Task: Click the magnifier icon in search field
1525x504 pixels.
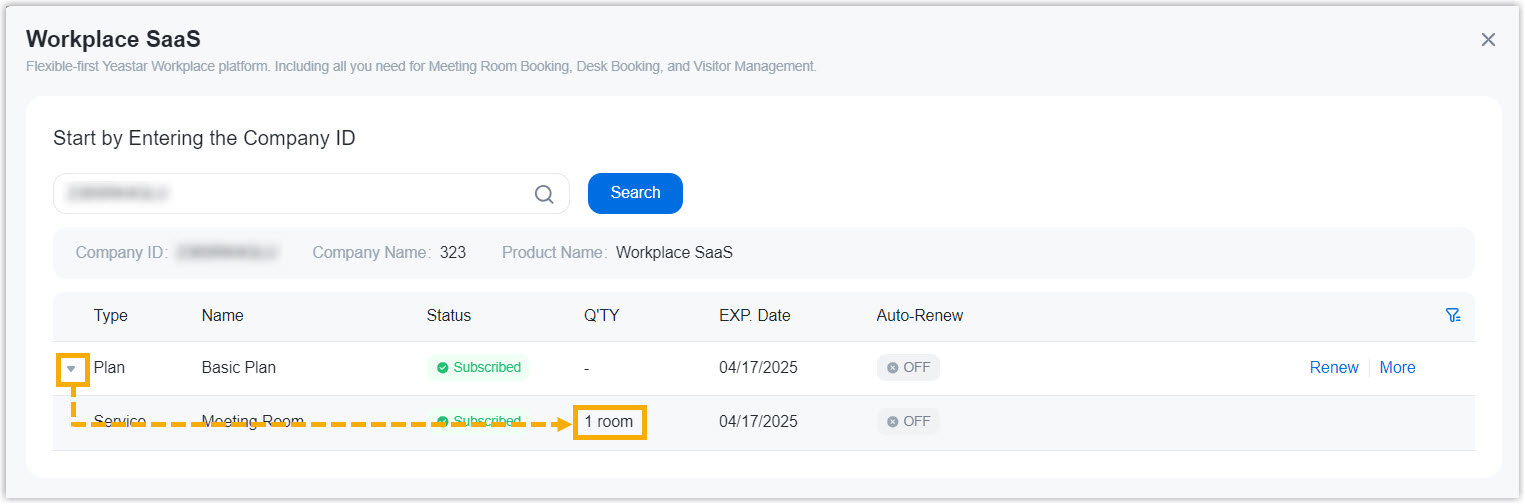Action: click(544, 194)
